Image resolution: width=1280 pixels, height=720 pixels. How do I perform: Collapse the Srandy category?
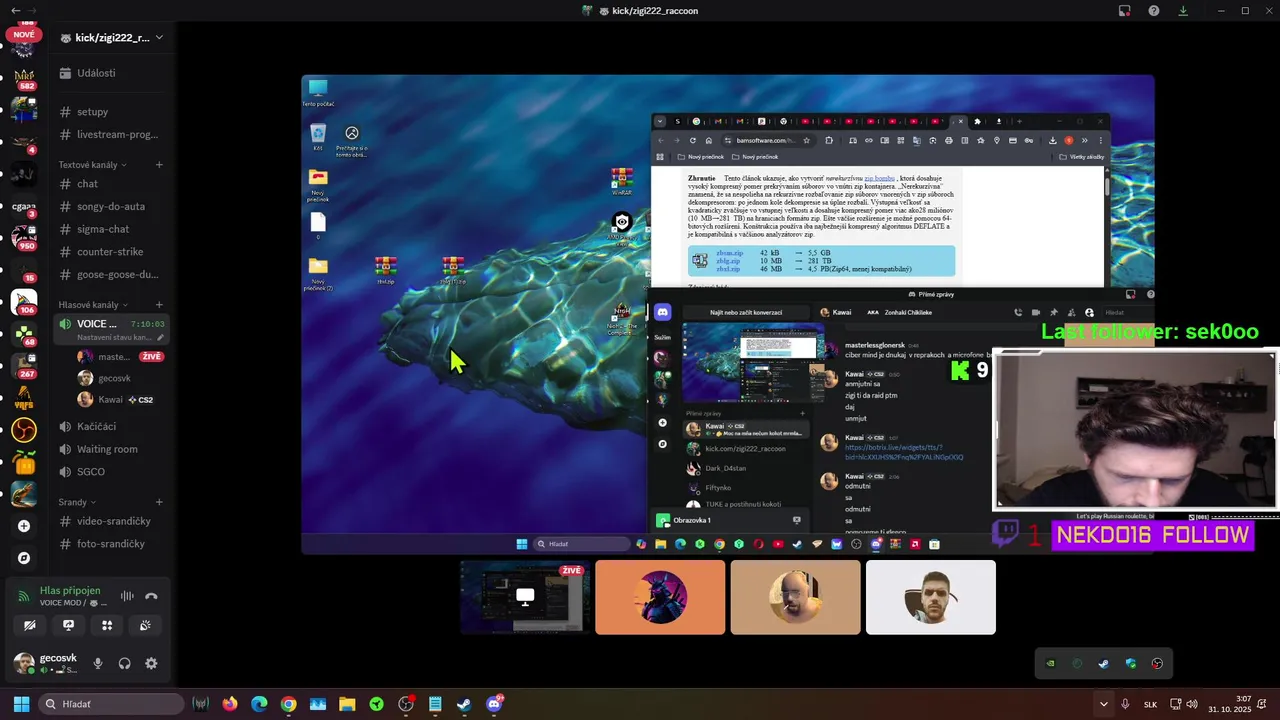click(77, 502)
